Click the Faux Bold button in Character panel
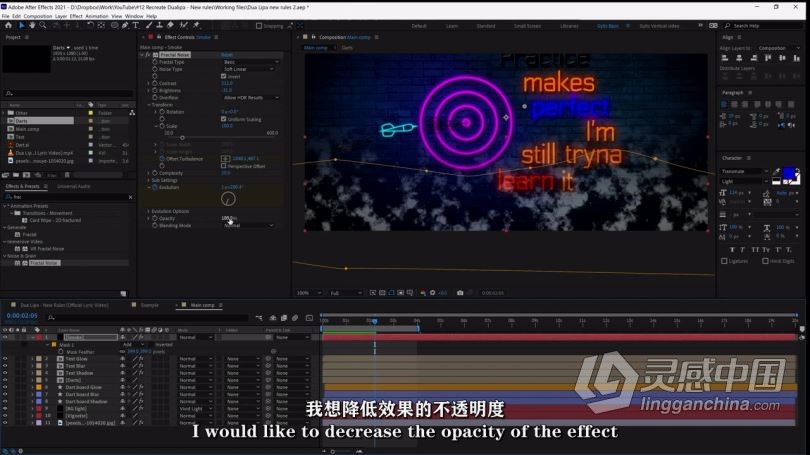The image size is (810, 455). (x=732, y=249)
